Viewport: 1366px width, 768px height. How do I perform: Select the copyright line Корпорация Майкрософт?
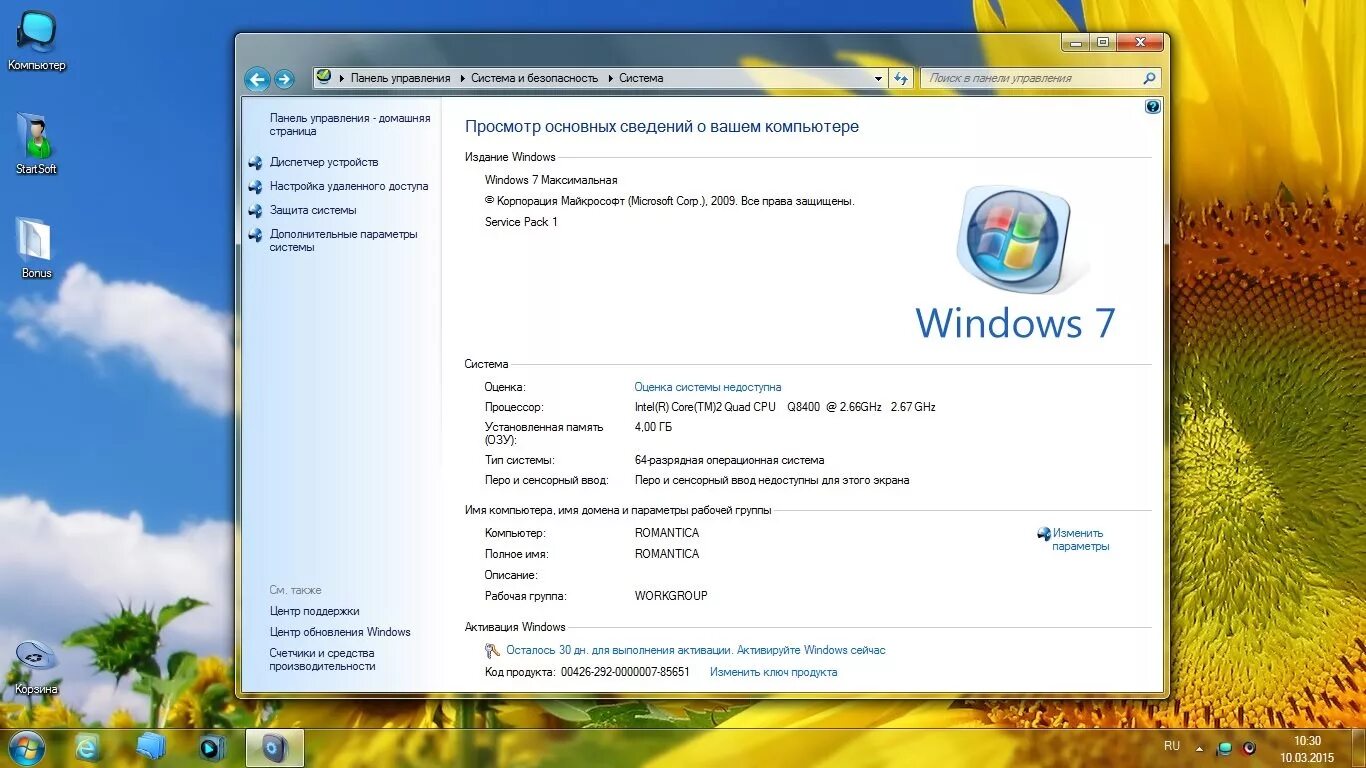tap(670, 201)
